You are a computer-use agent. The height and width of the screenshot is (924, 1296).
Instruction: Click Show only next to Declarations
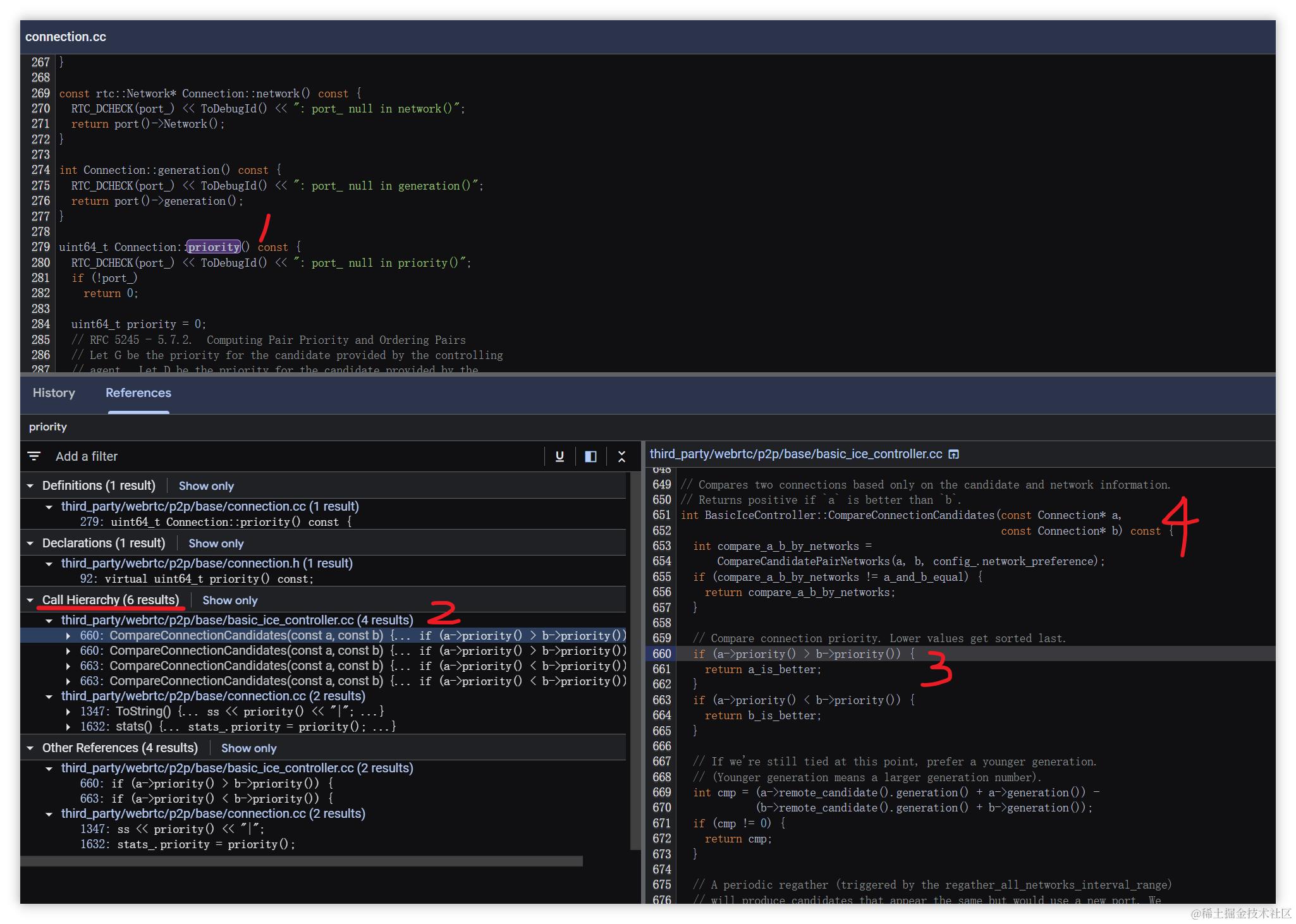pos(216,544)
